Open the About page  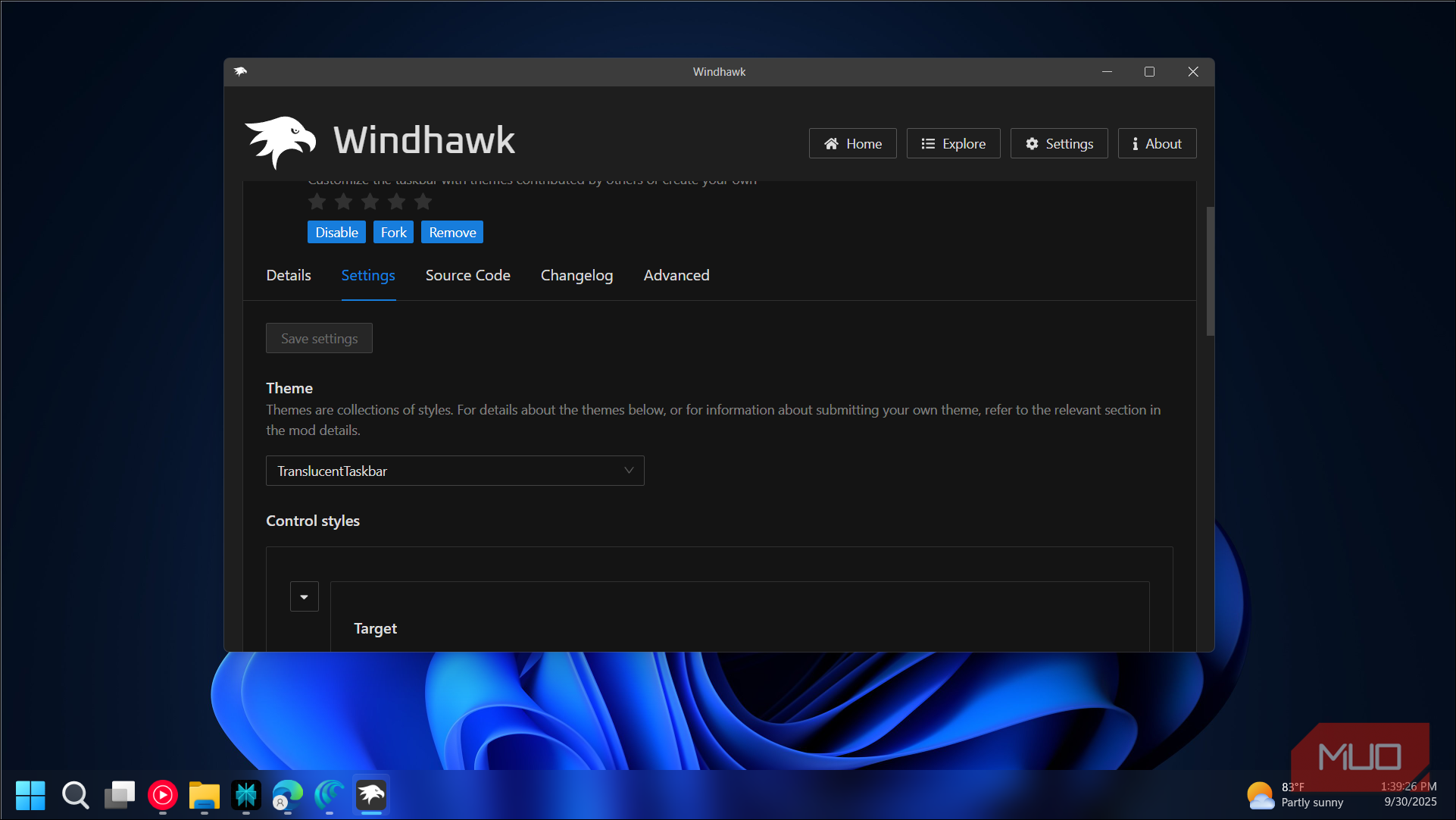coord(1157,143)
